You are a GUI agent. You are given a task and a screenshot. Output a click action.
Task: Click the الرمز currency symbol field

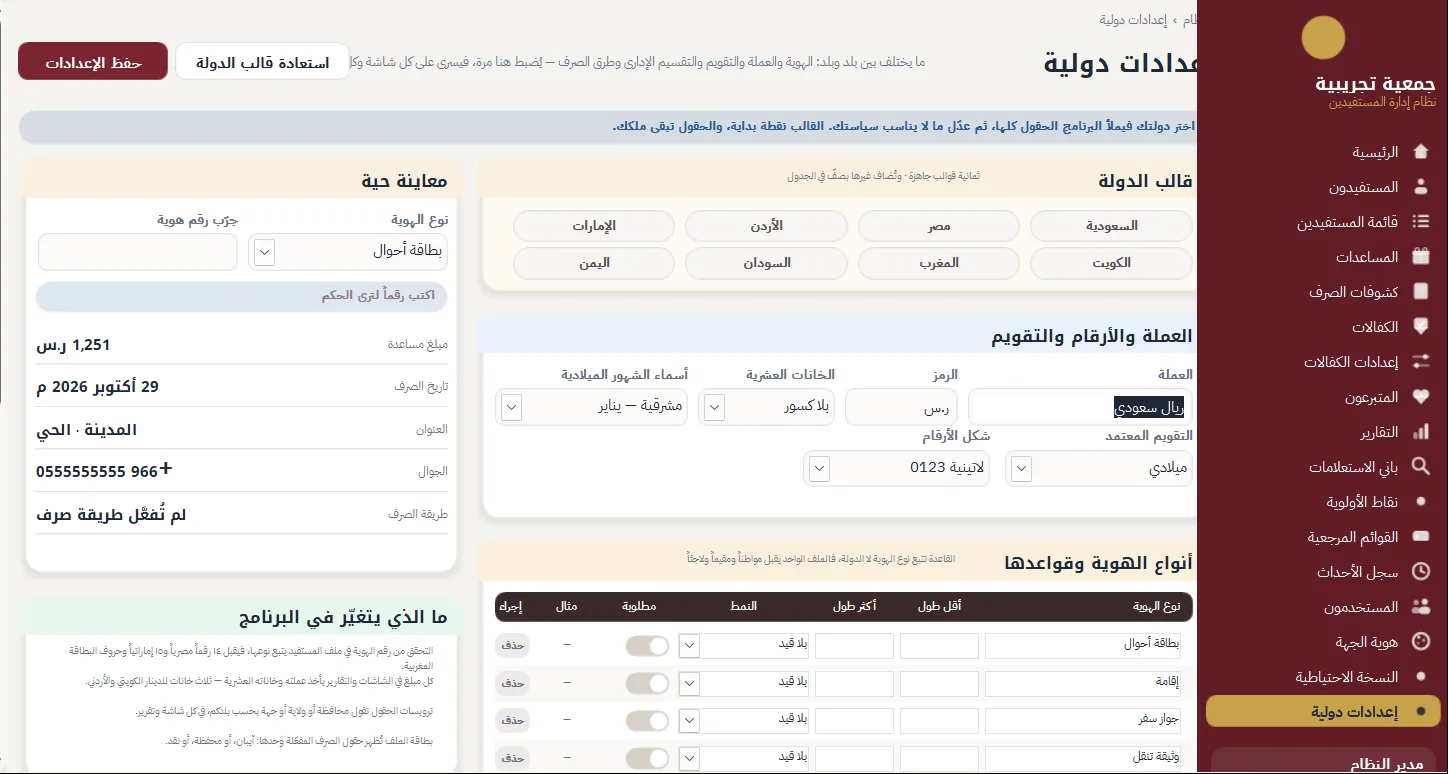(902, 407)
